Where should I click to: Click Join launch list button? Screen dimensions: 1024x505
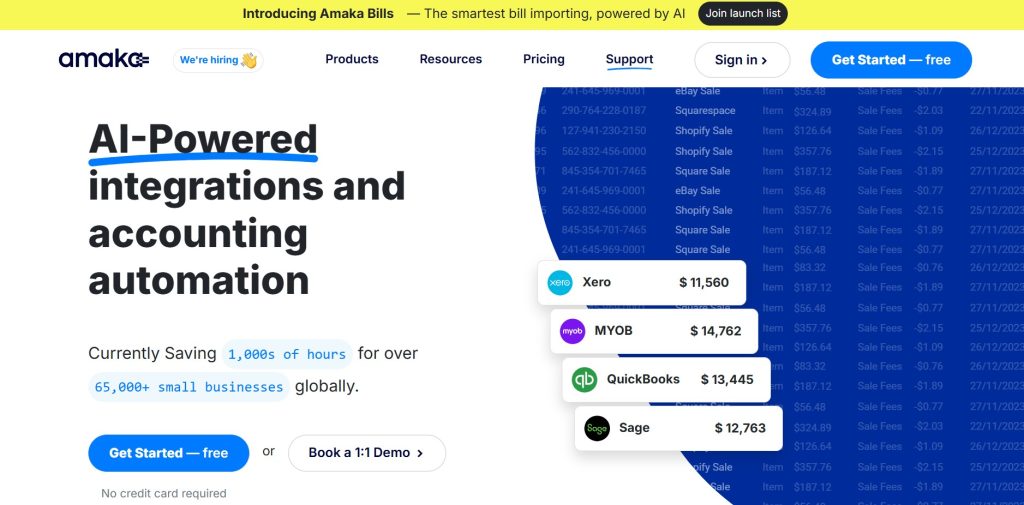pos(743,14)
